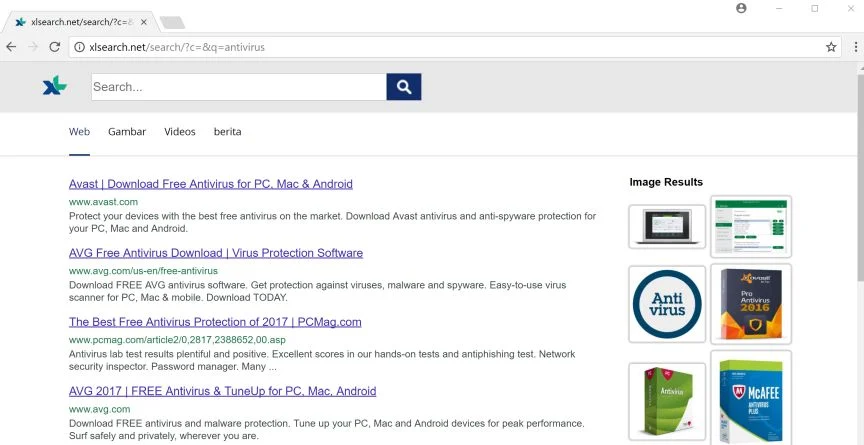Click the Avast result description text

(x=332, y=222)
